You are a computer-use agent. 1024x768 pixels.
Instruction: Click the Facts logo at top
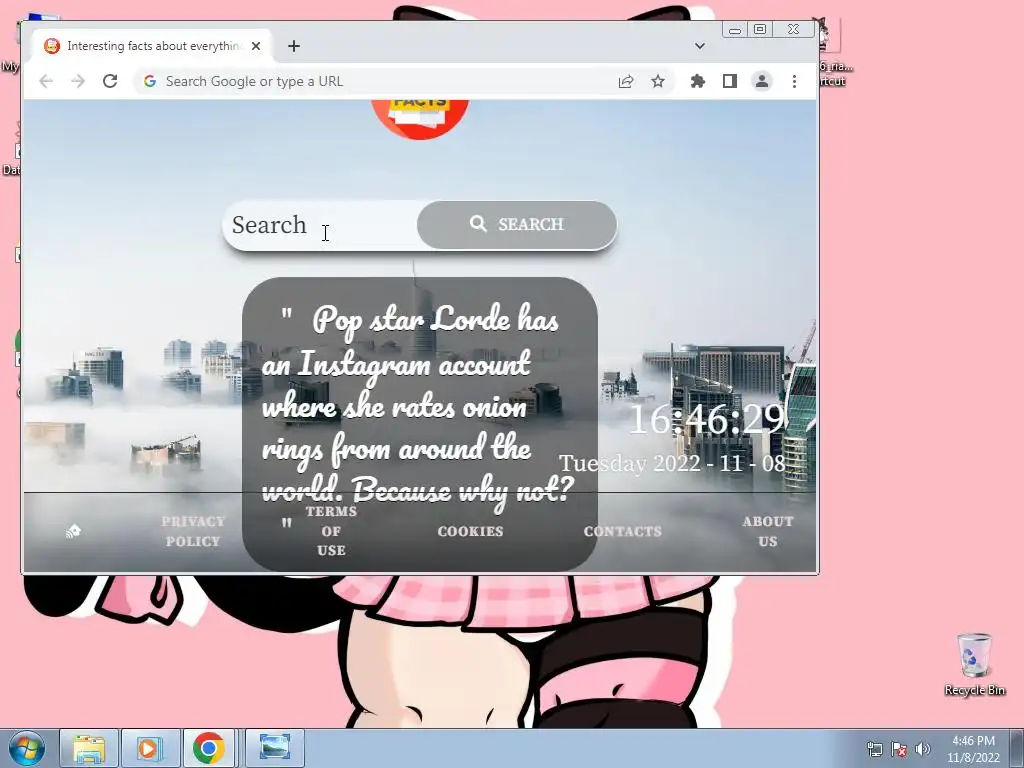tap(420, 118)
